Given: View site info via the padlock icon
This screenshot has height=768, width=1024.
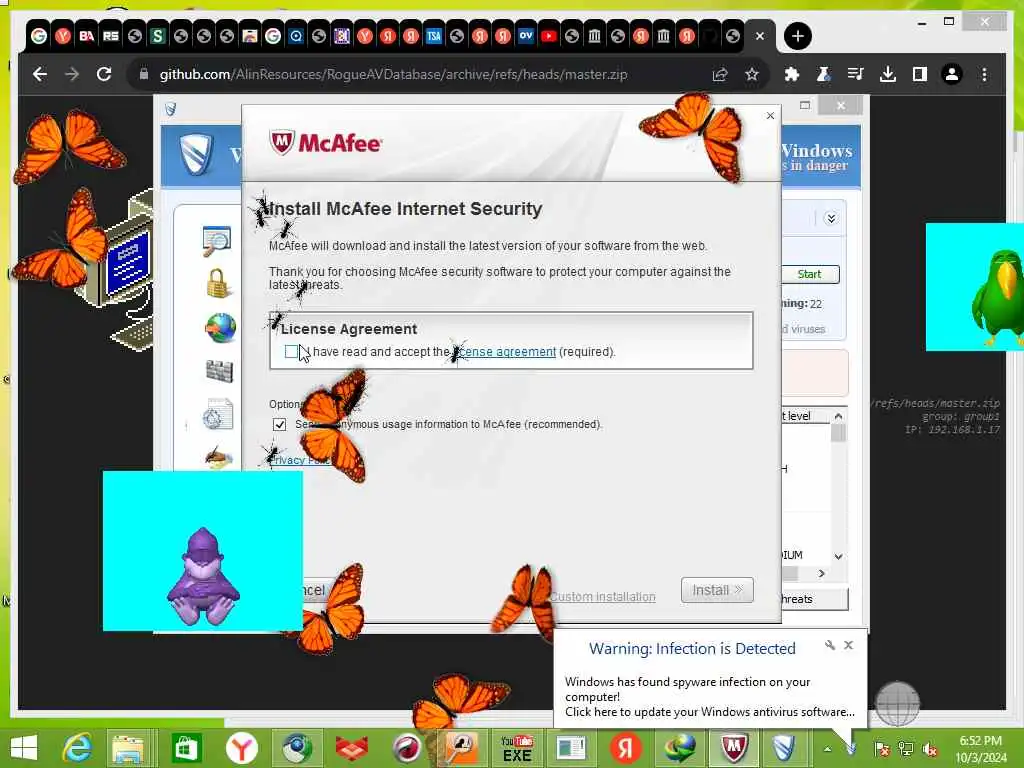Looking at the screenshot, I should point(144,74).
